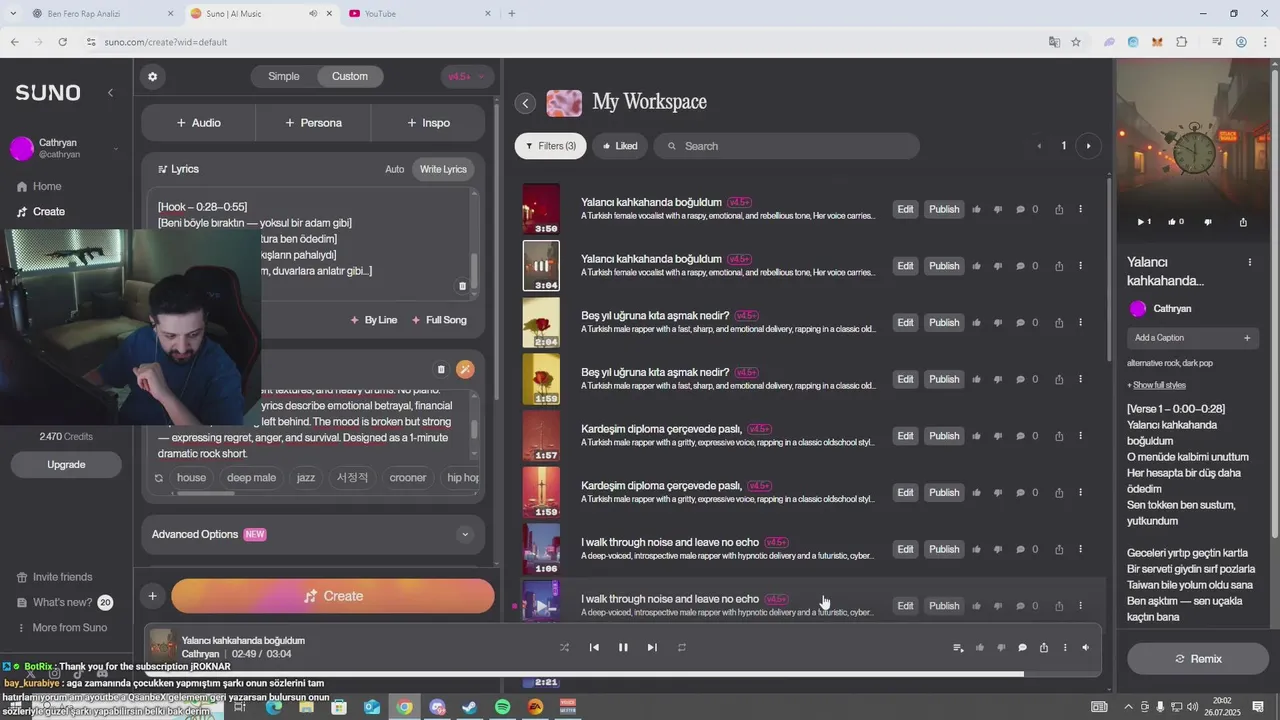The width and height of the screenshot is (1280, 720).
Task: Bookmark this page with the star icon
Action: tap(1076, 42)
